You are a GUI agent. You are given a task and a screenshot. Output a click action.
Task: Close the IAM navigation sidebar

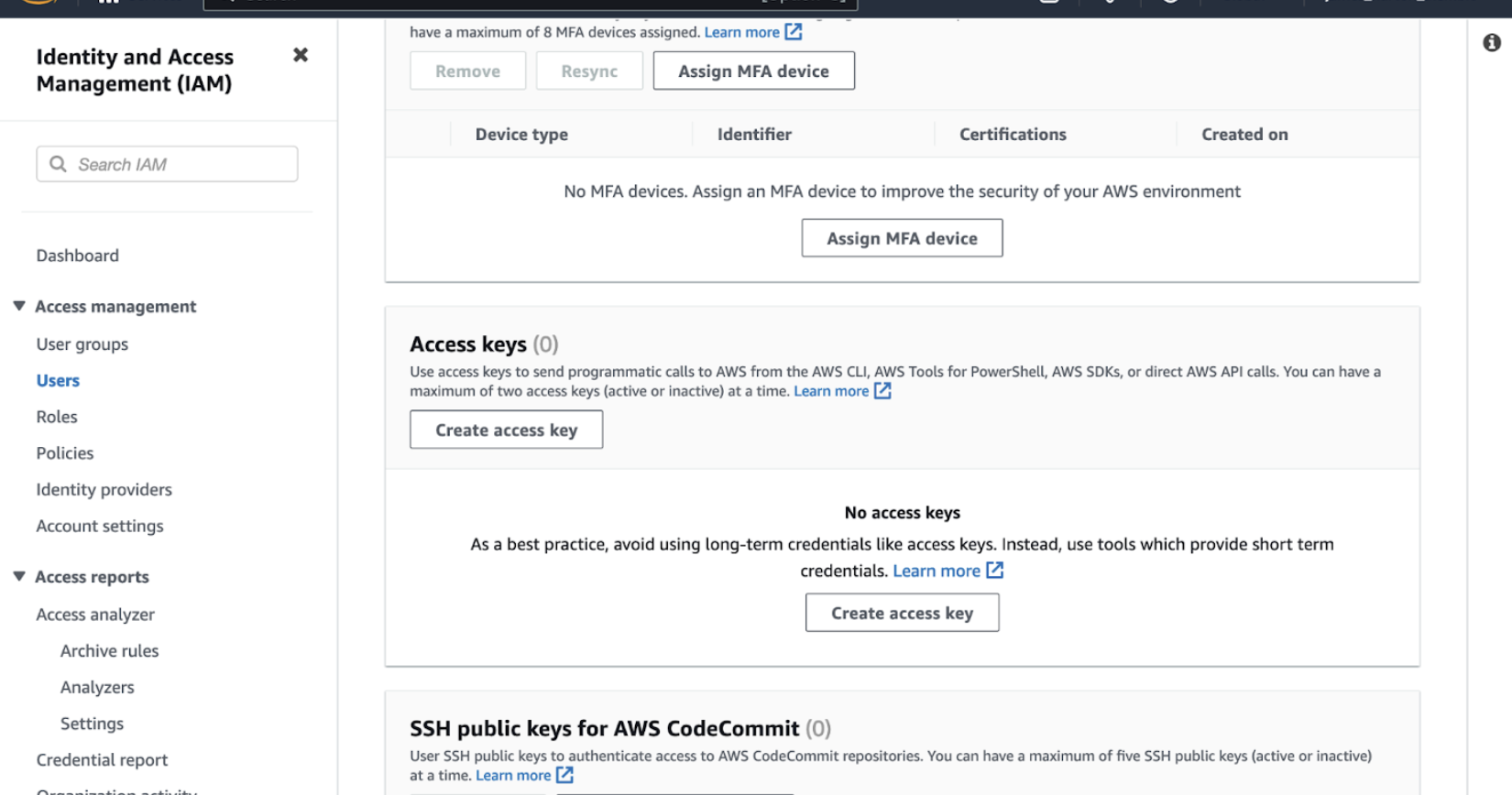click(300, 55)
